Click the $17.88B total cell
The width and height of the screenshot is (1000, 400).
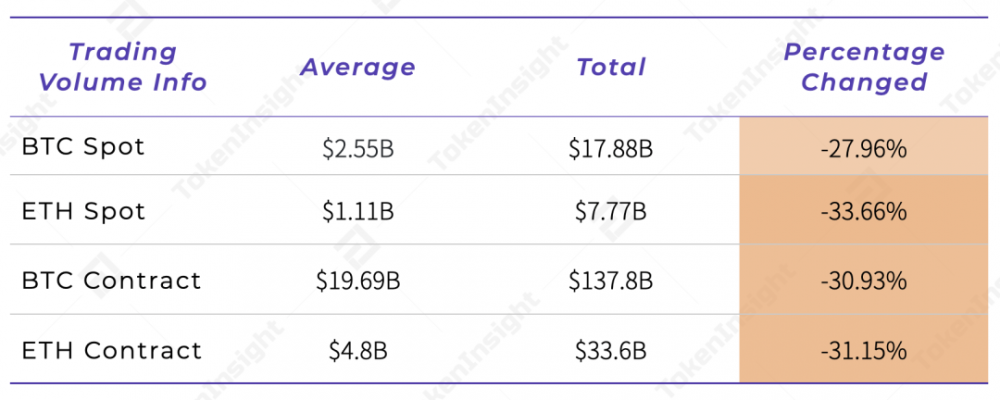pos(611,150)
